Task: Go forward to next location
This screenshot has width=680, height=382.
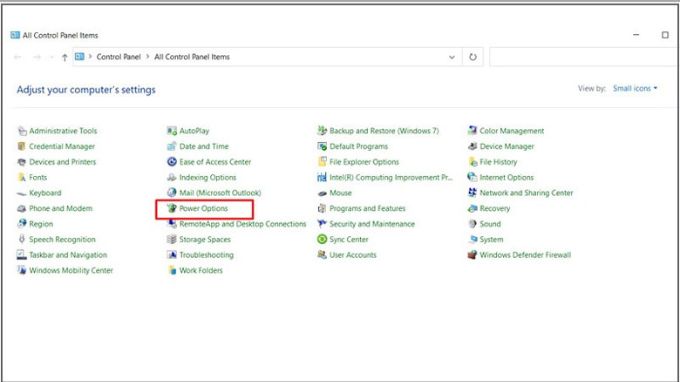Action: pyautogui.click(x=37, y=57)
